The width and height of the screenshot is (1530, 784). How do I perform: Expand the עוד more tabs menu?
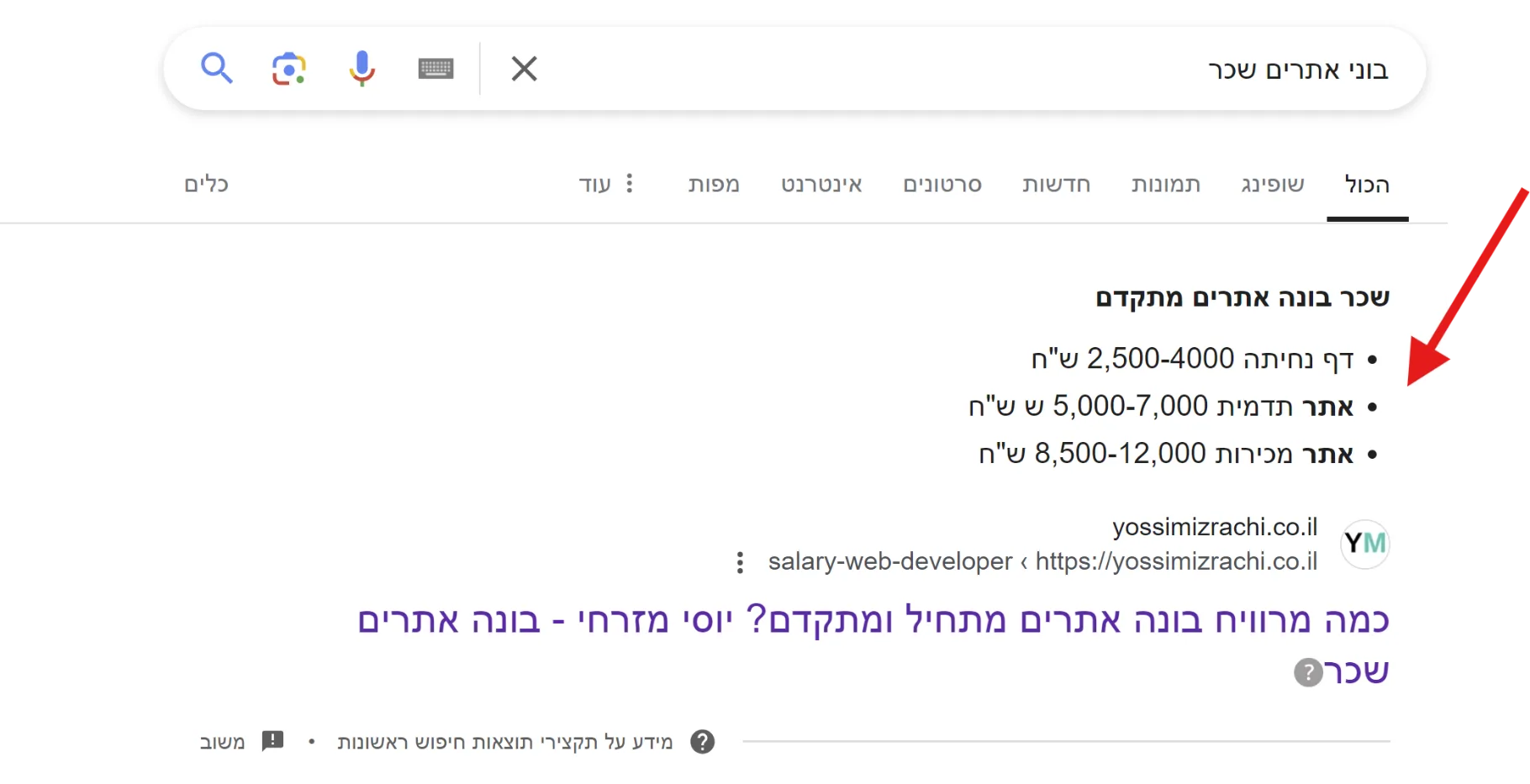pyautogui.click(x=605, y=184)
